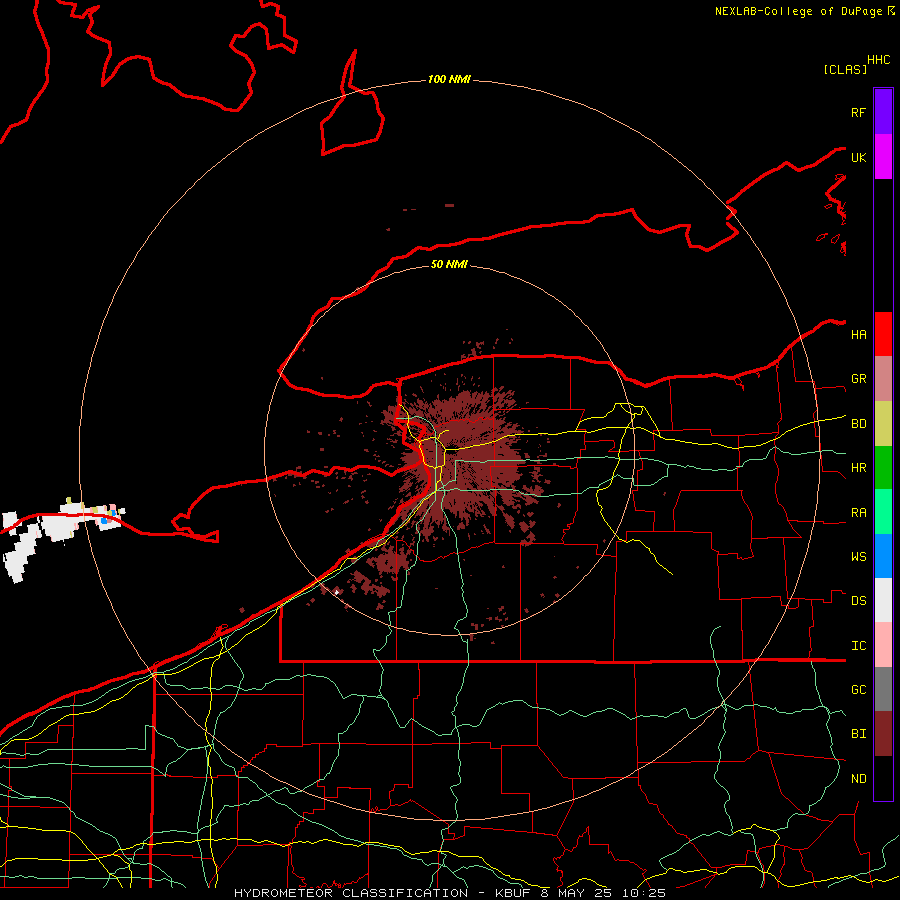Click the HA red legend swatch

883,334
